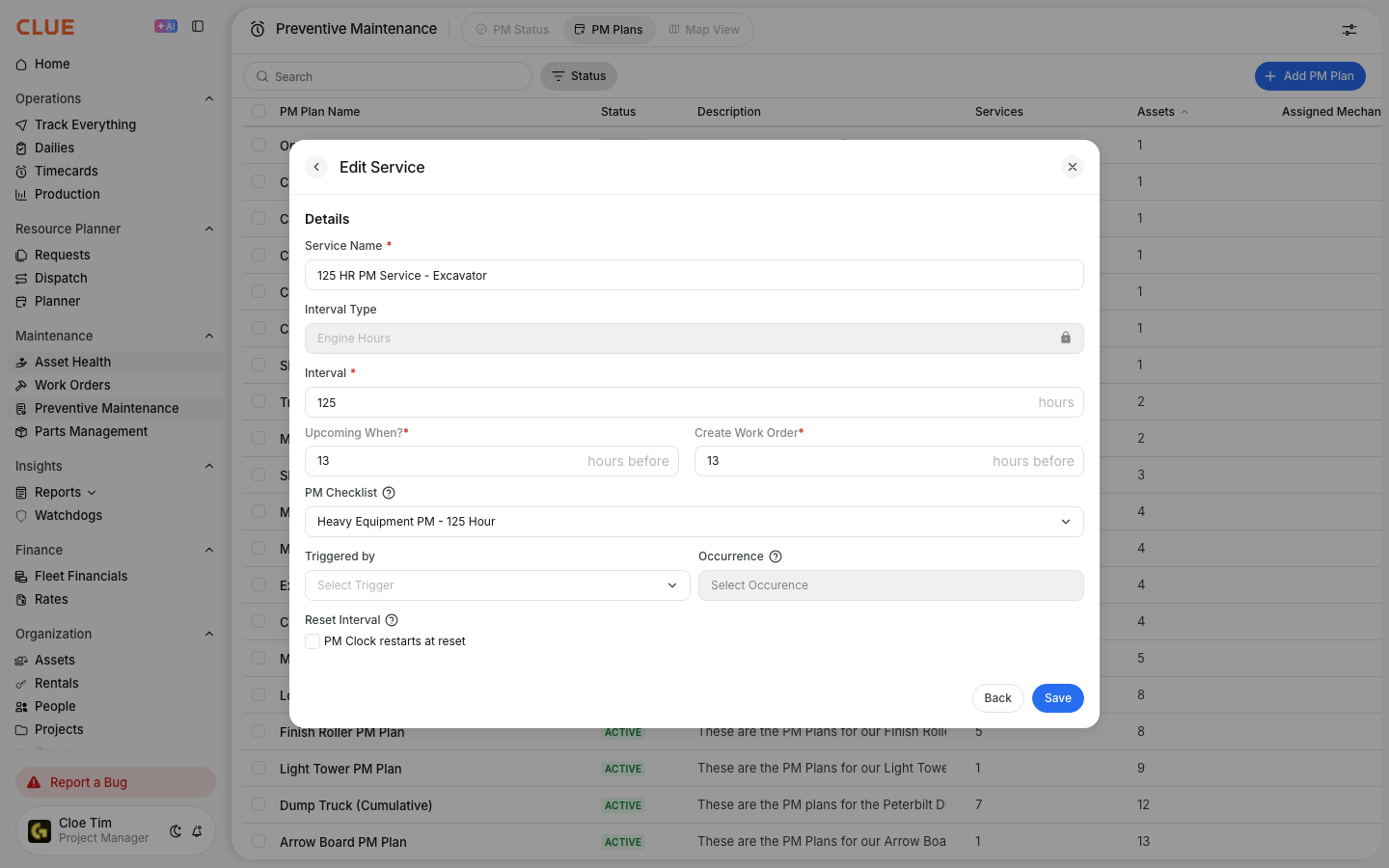Switch dark mode with moon icon
This screenshot has height=868, width=1389.
coord(176,831)
